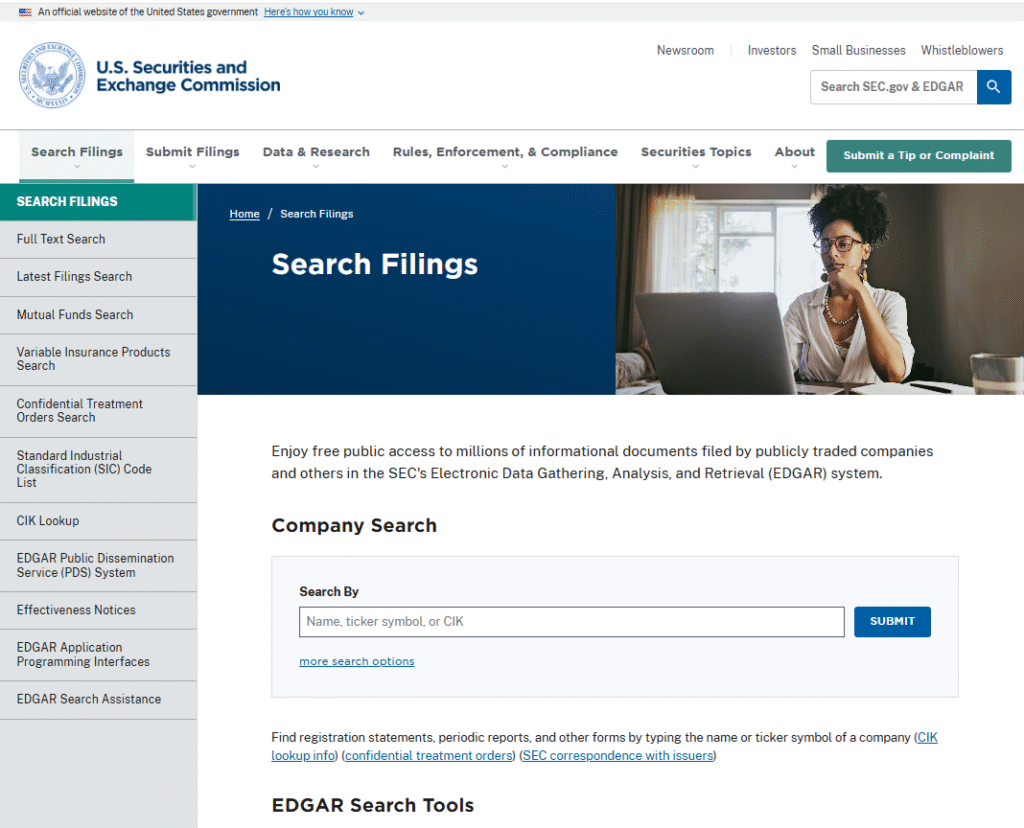Open Rules, Enforcement, & Compliance menu
The width and height of the screenshot is (1024, 828).
[x=505, y=156]
